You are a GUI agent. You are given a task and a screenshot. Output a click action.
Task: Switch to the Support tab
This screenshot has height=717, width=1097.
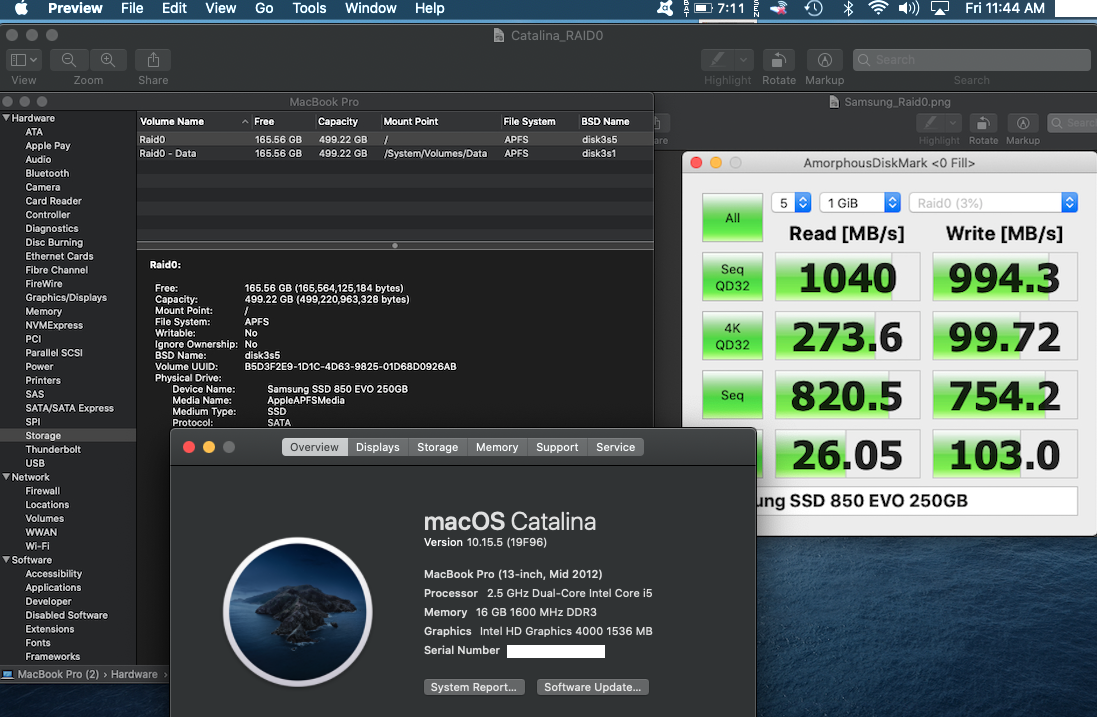point(557,448)
